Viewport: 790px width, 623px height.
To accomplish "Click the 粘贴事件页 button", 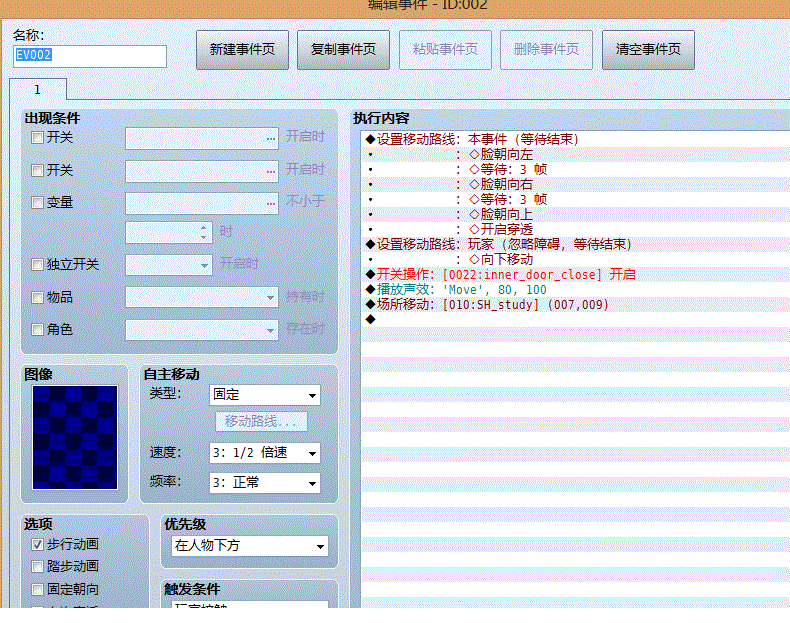I will click(445, 49).
